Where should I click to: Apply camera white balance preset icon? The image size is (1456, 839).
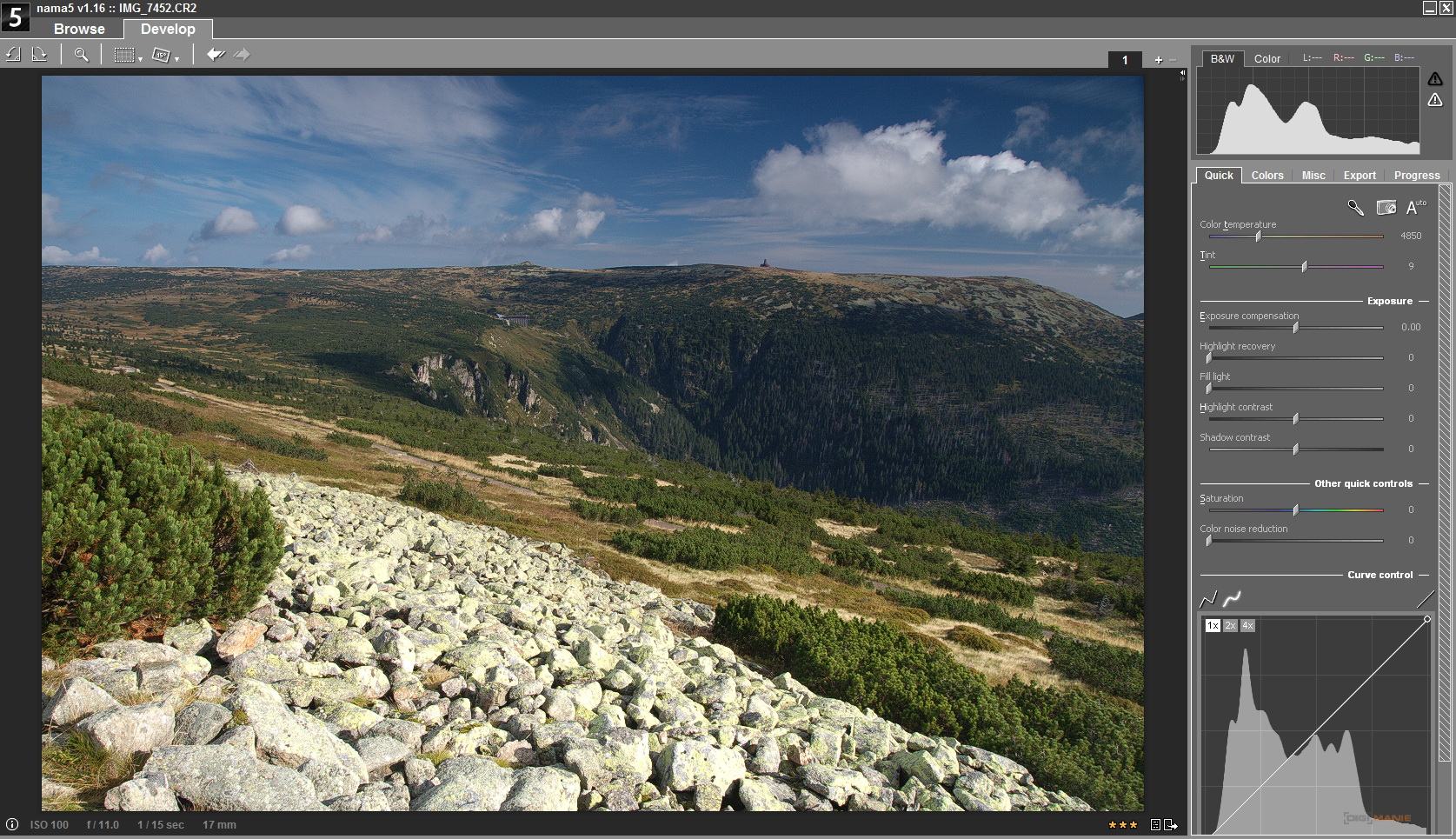tap(1386, 207)
